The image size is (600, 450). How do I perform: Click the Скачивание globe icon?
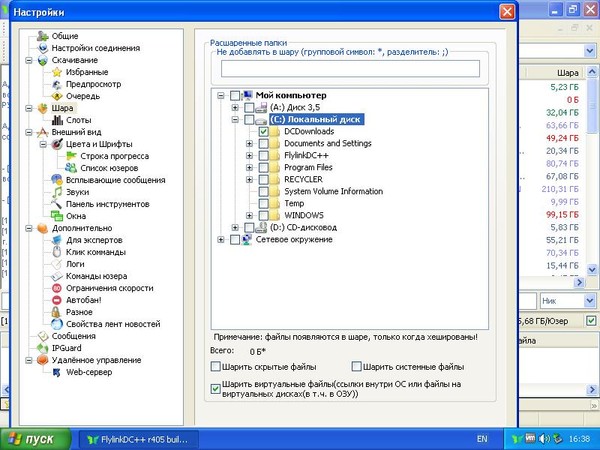pos(42,60)
